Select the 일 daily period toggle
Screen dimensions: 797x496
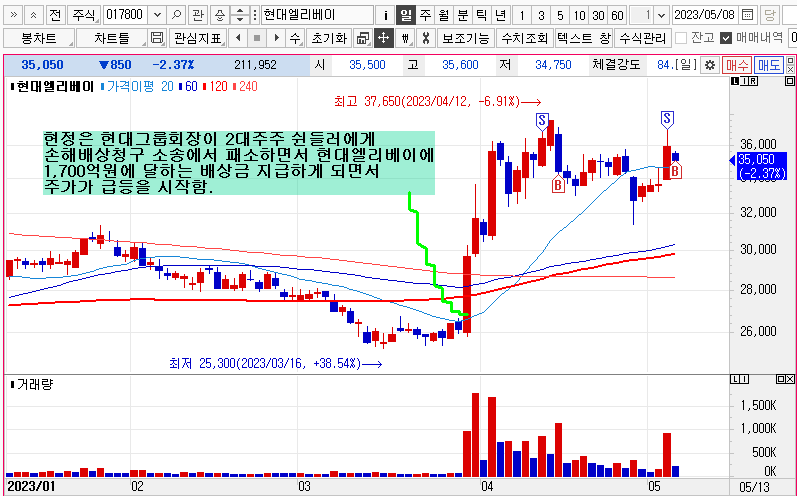(x=406, y=15)
